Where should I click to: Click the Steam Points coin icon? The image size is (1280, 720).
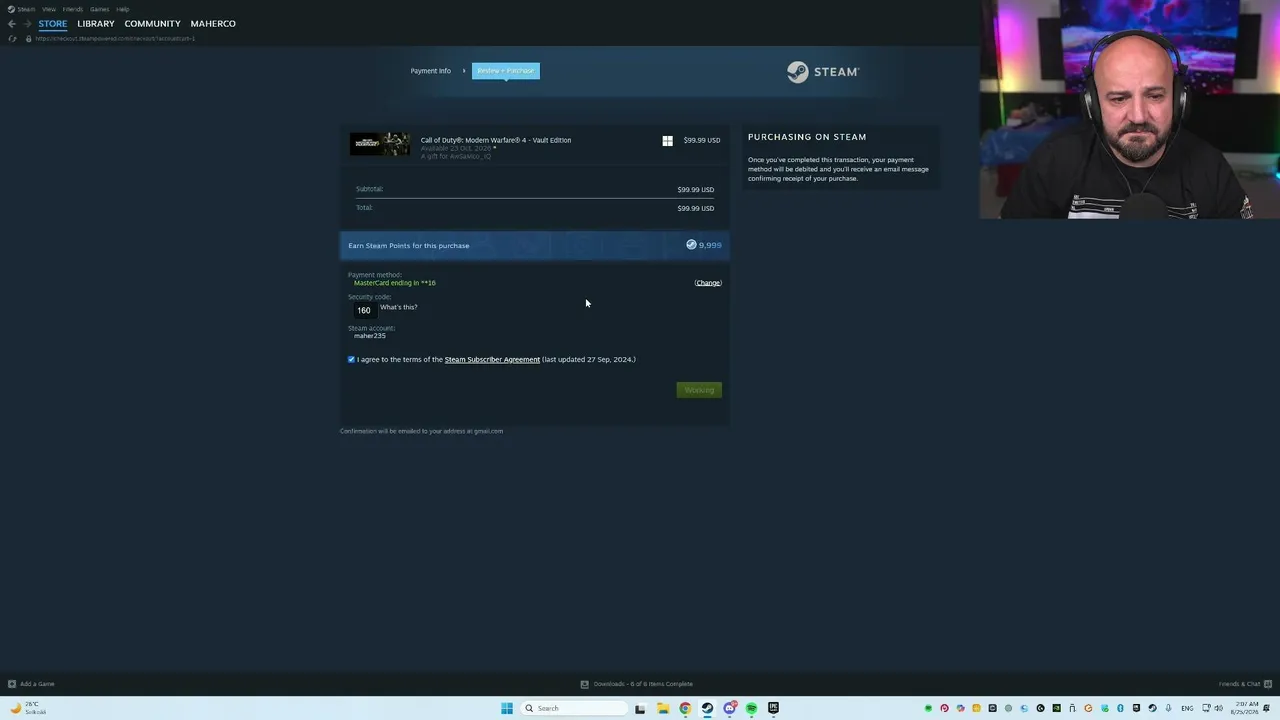[691, 245]
